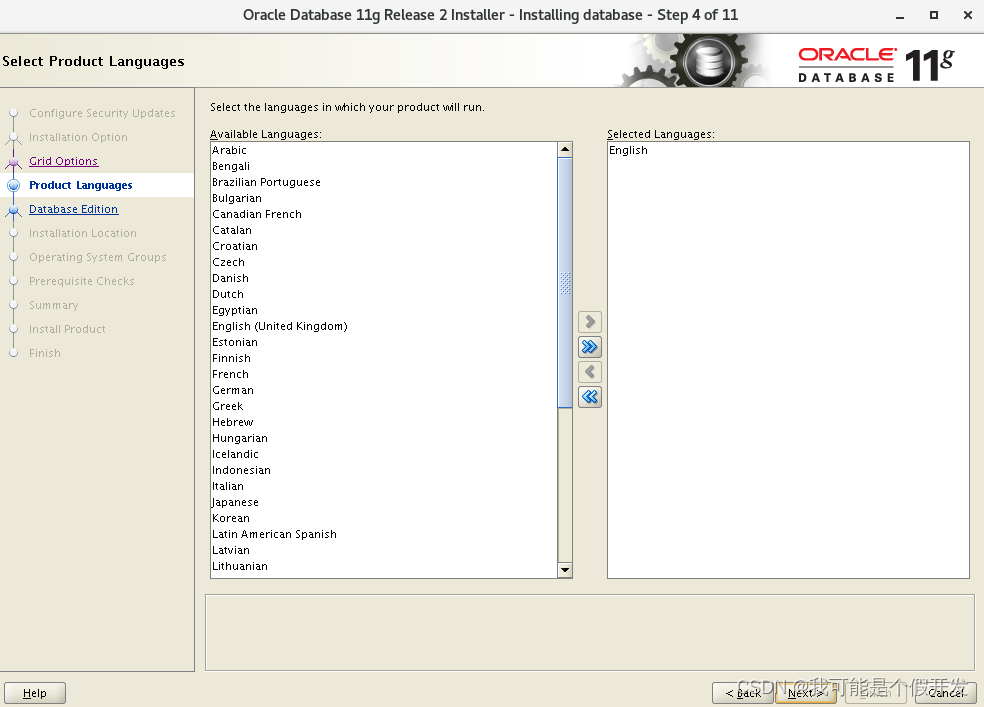Select the Product Languages step
This screenshot has width=984, height=707.
click(x=80, y=185)
